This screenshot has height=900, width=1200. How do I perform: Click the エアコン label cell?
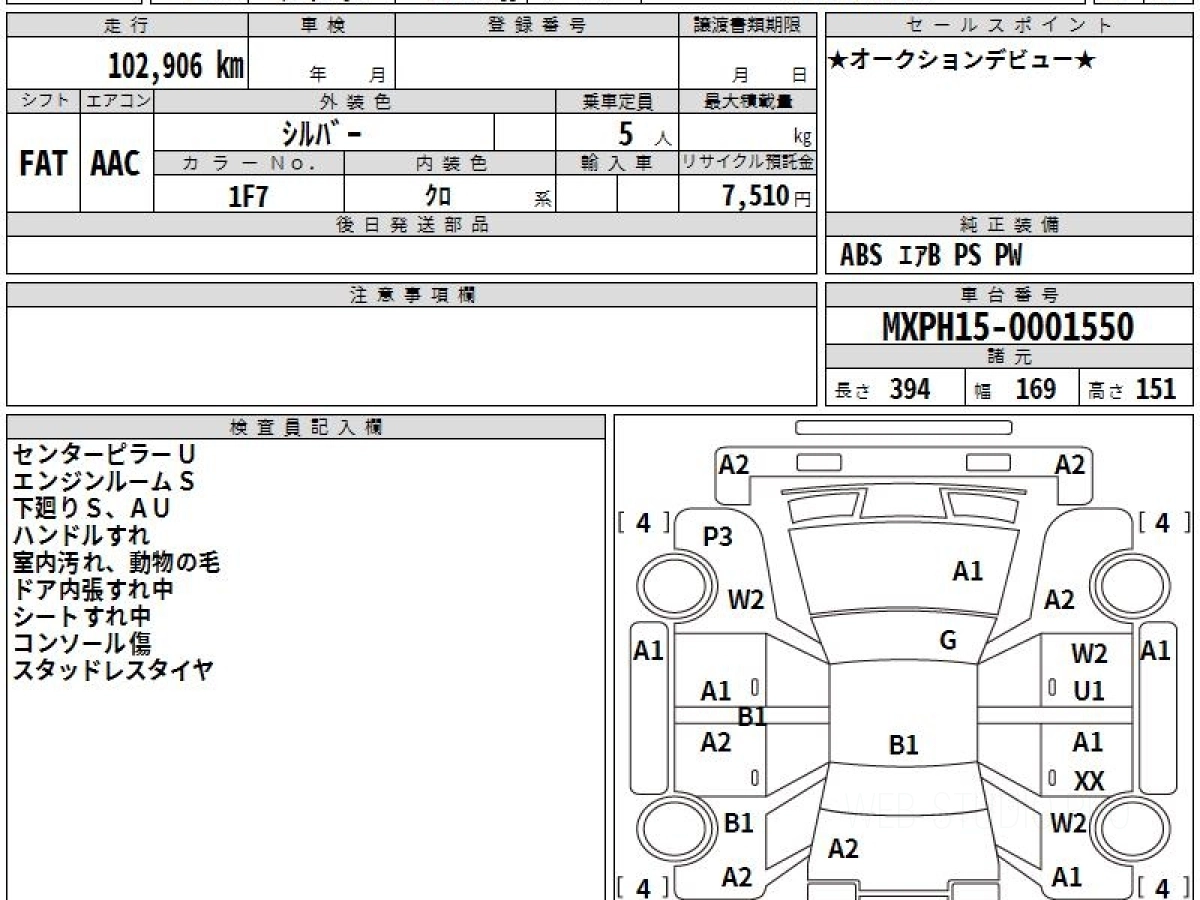tap(117, 101)
